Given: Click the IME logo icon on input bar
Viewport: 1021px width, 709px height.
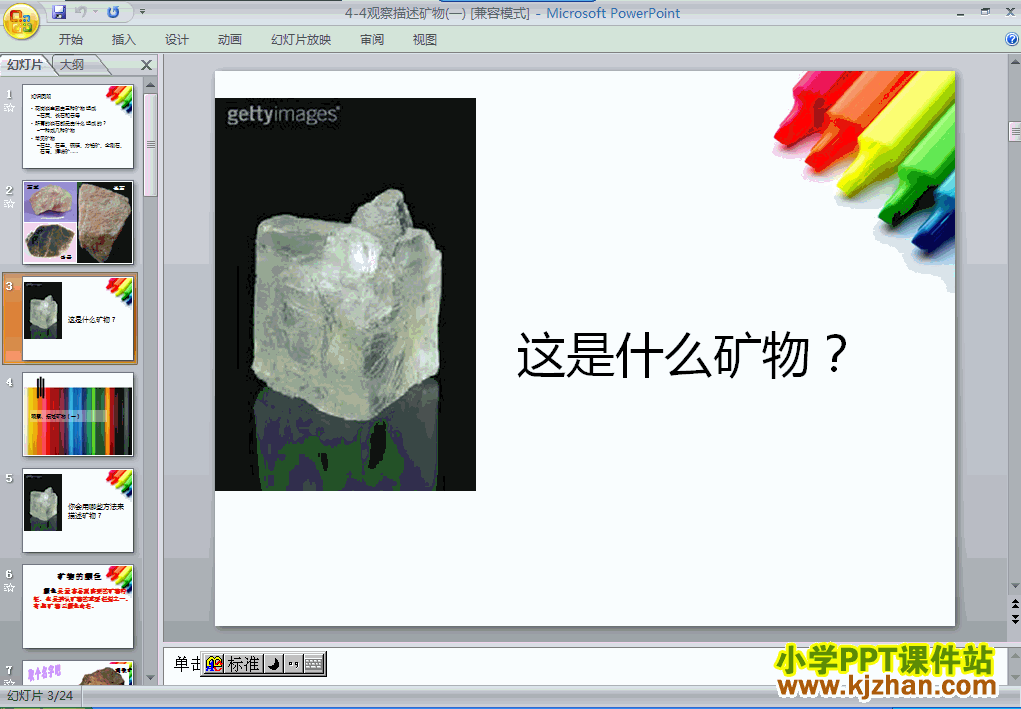Looking at the screenshot, I should [x=214, y=664].
